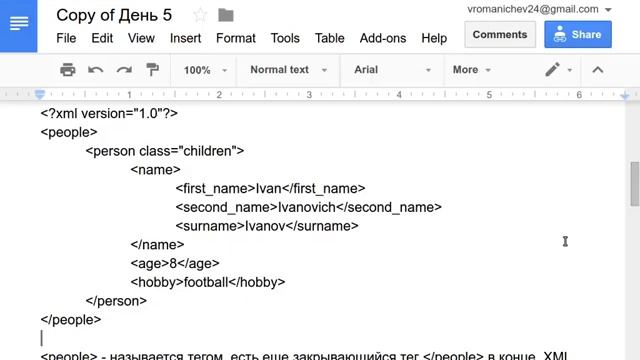
Task: Click the <surname>Ivanov</surname> line
Action: coord(267,226)
